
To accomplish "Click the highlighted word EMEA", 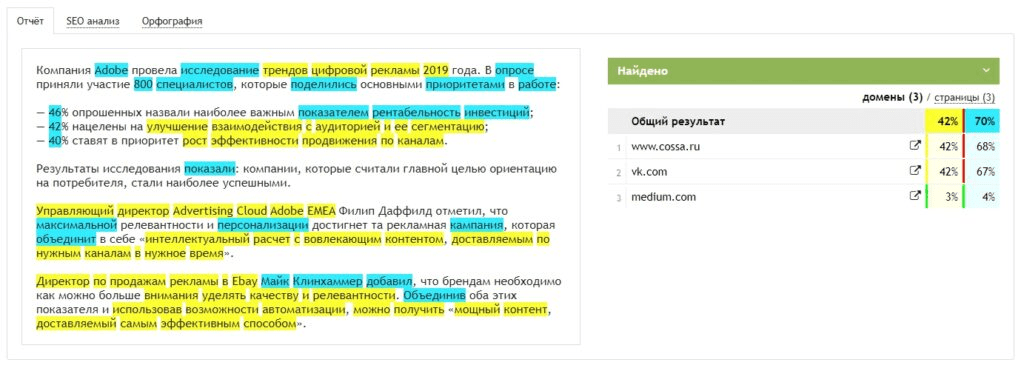I will tap(321, 211).
